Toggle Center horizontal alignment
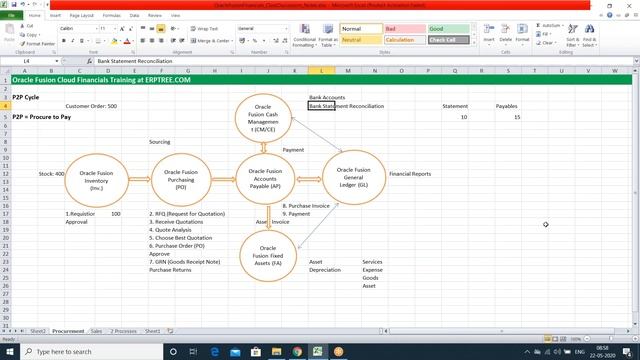Screen dimensions: 640x360 (x=152, y=41)
